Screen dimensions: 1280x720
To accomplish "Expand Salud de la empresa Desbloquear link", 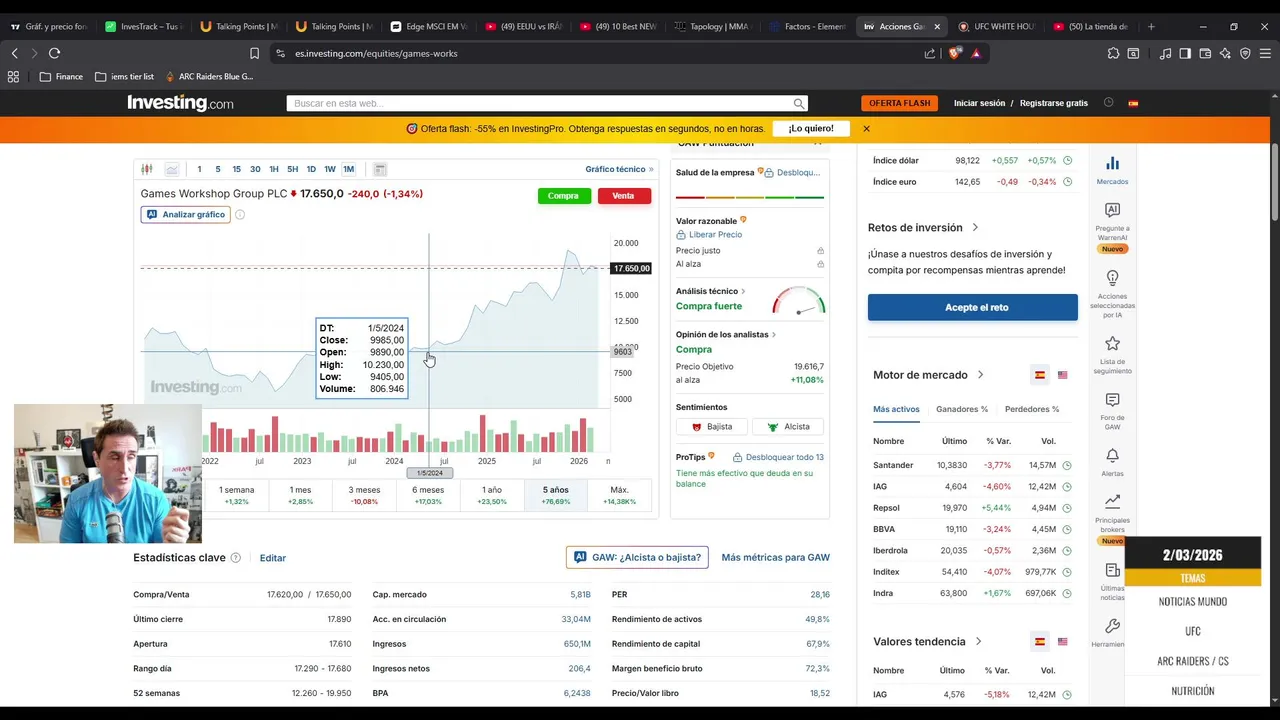I will coord(793,172).
